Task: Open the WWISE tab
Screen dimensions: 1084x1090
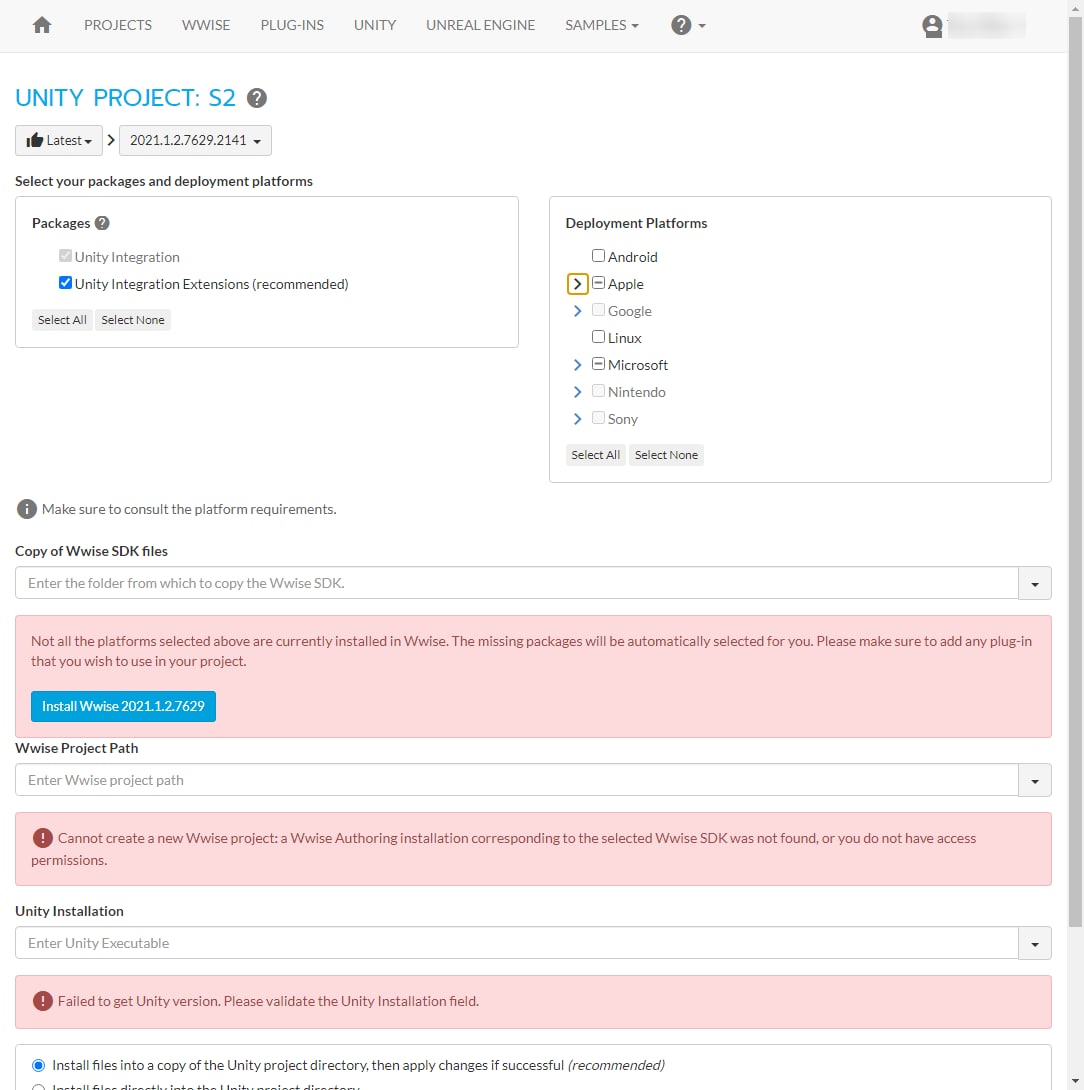Action: (x=206, y=25)
